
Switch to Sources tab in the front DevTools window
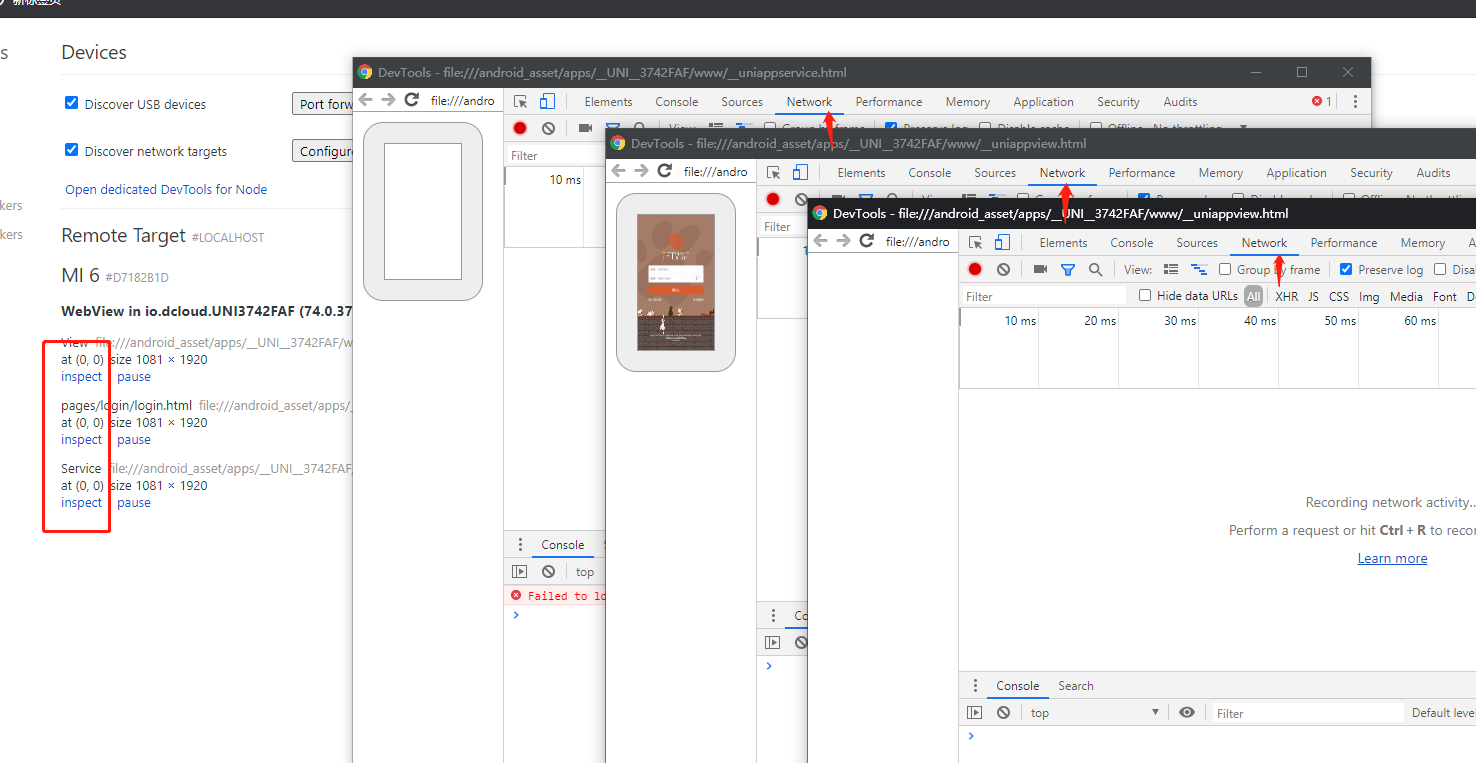(x=1197, y=243)
